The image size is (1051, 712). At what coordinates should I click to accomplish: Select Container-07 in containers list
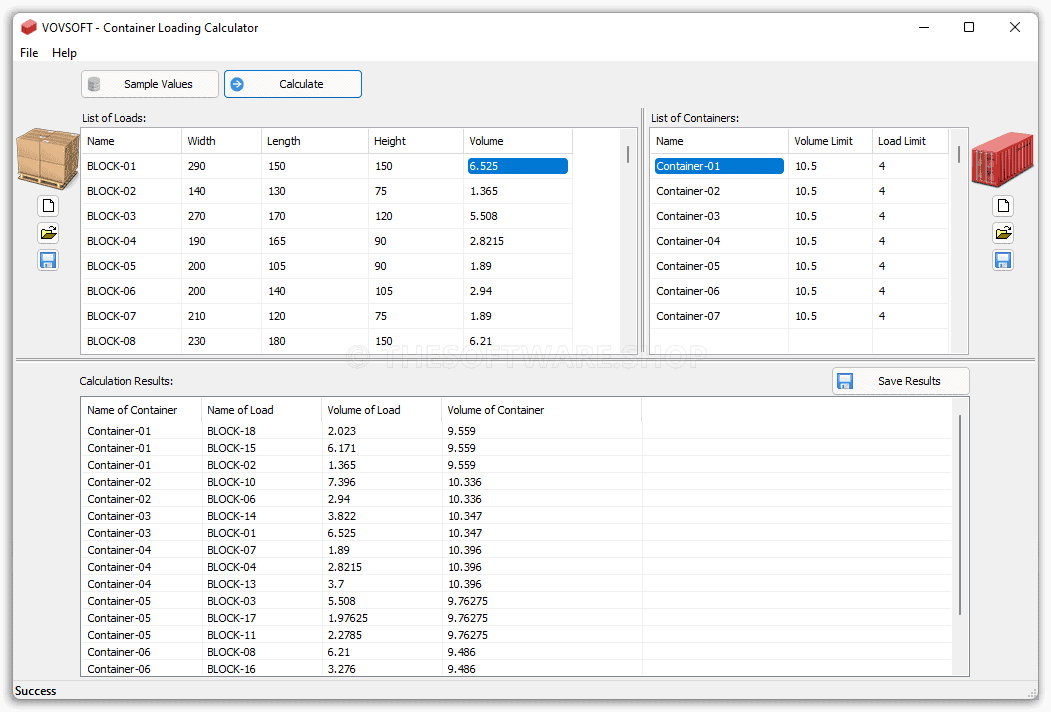pyautogui.click(x=688, y=316)
